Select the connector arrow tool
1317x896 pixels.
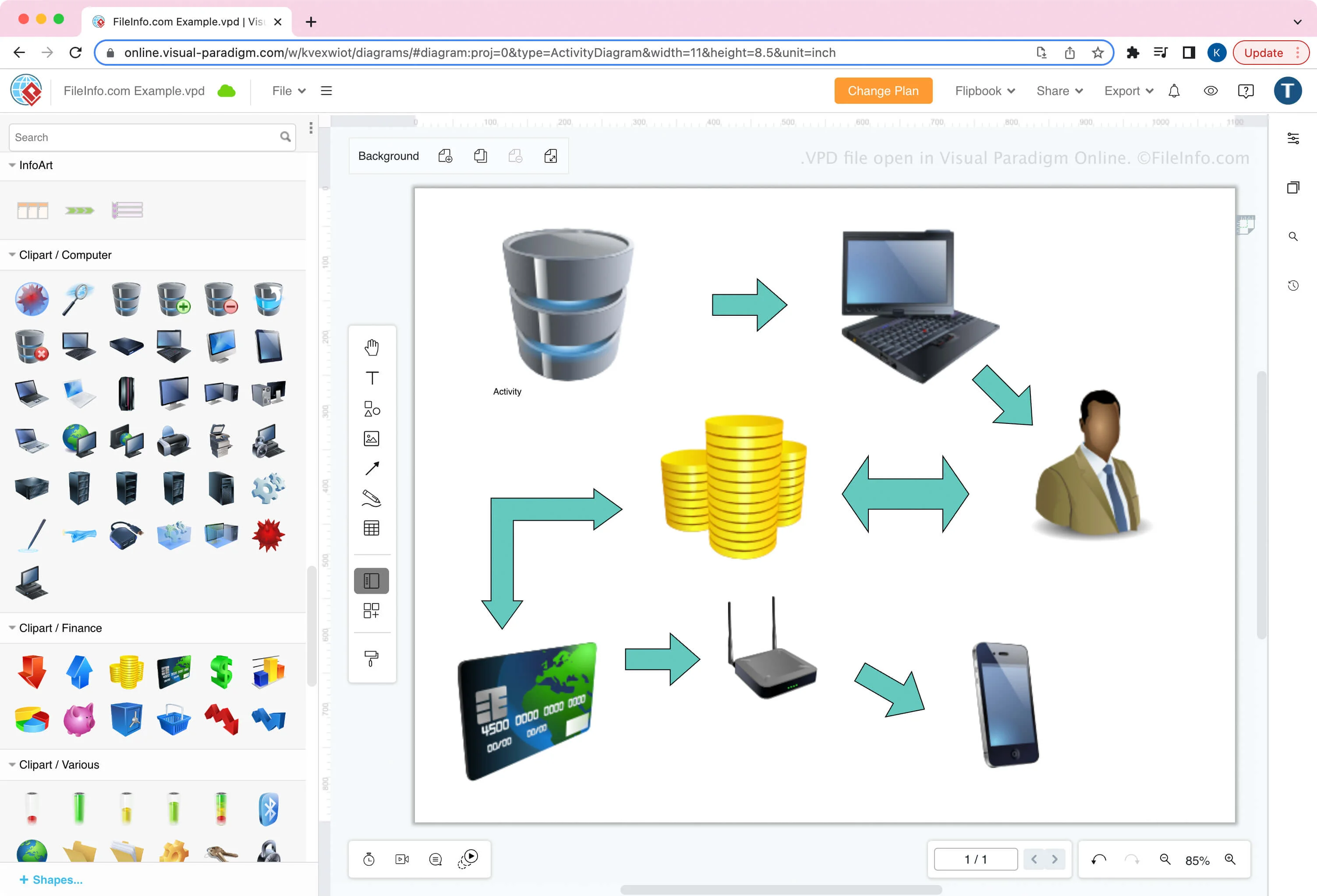coord(372,469)
